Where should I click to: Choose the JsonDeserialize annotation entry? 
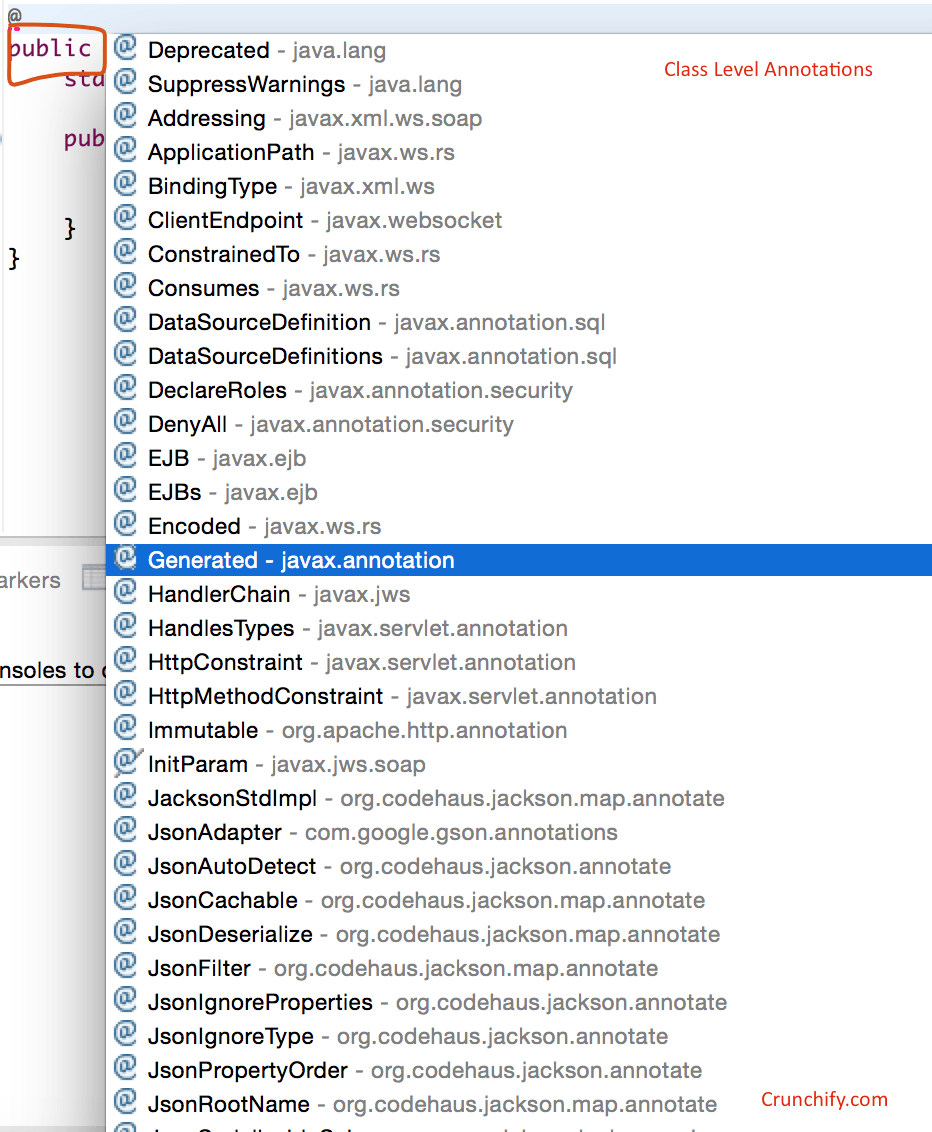[x=433, y=934]
